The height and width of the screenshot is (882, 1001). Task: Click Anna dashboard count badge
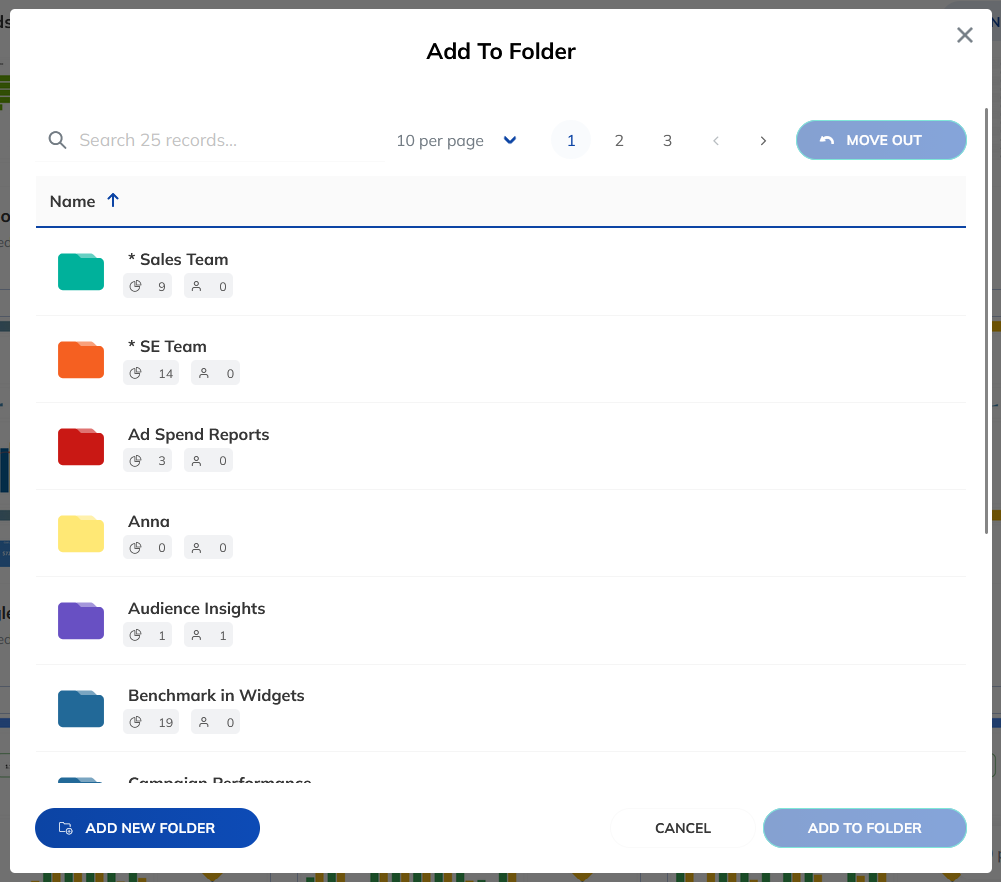click(x=147, y=548)
